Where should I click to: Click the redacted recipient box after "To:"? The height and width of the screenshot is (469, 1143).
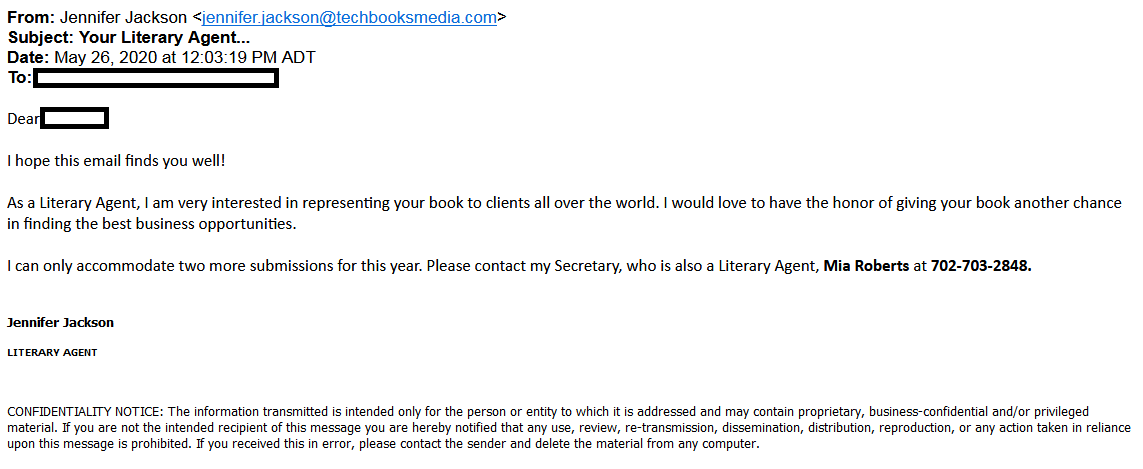coord(155,78)
